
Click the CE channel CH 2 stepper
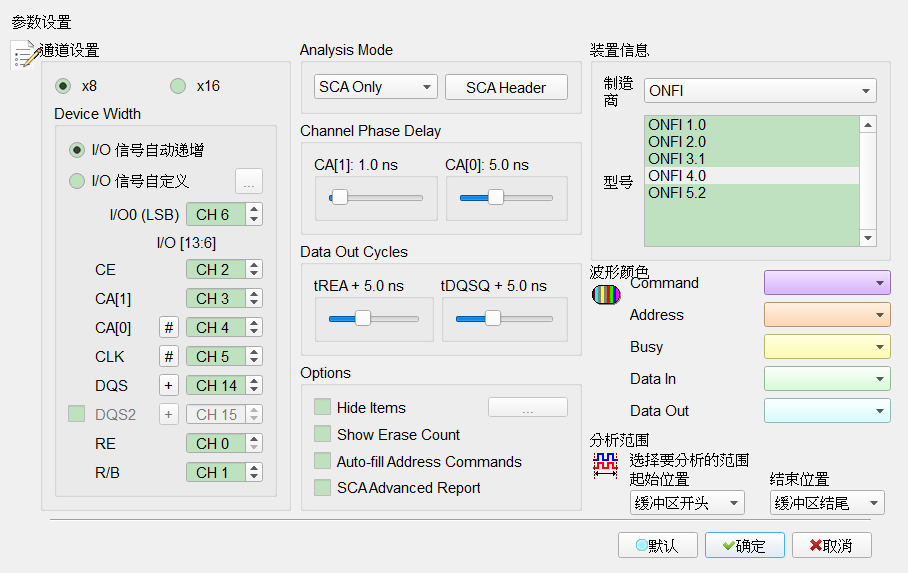click(x=224, y=269)
